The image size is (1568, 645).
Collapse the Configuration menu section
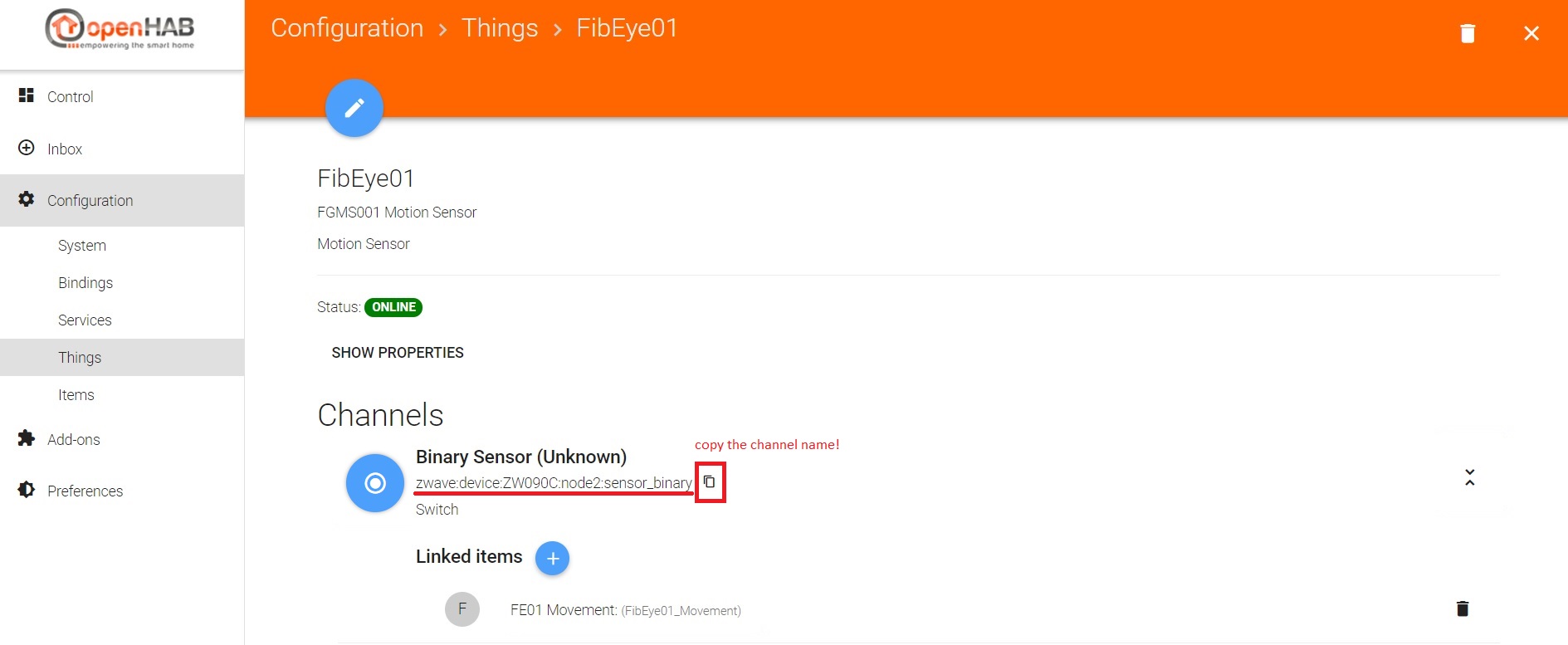pyautogui.click(x=90, y=201)
